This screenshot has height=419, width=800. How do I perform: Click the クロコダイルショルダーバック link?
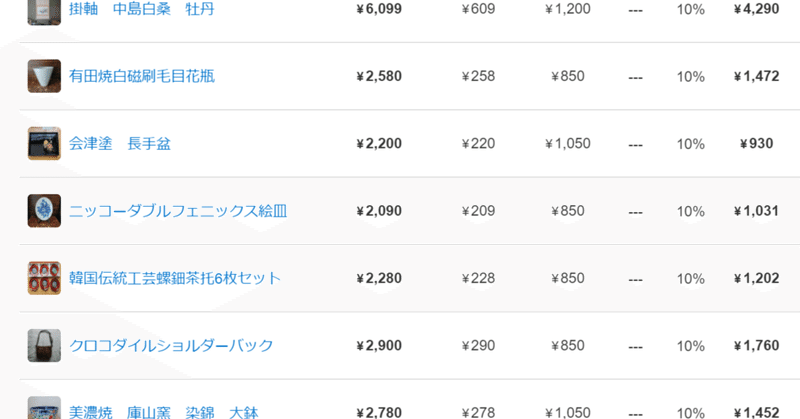point(171,346)
